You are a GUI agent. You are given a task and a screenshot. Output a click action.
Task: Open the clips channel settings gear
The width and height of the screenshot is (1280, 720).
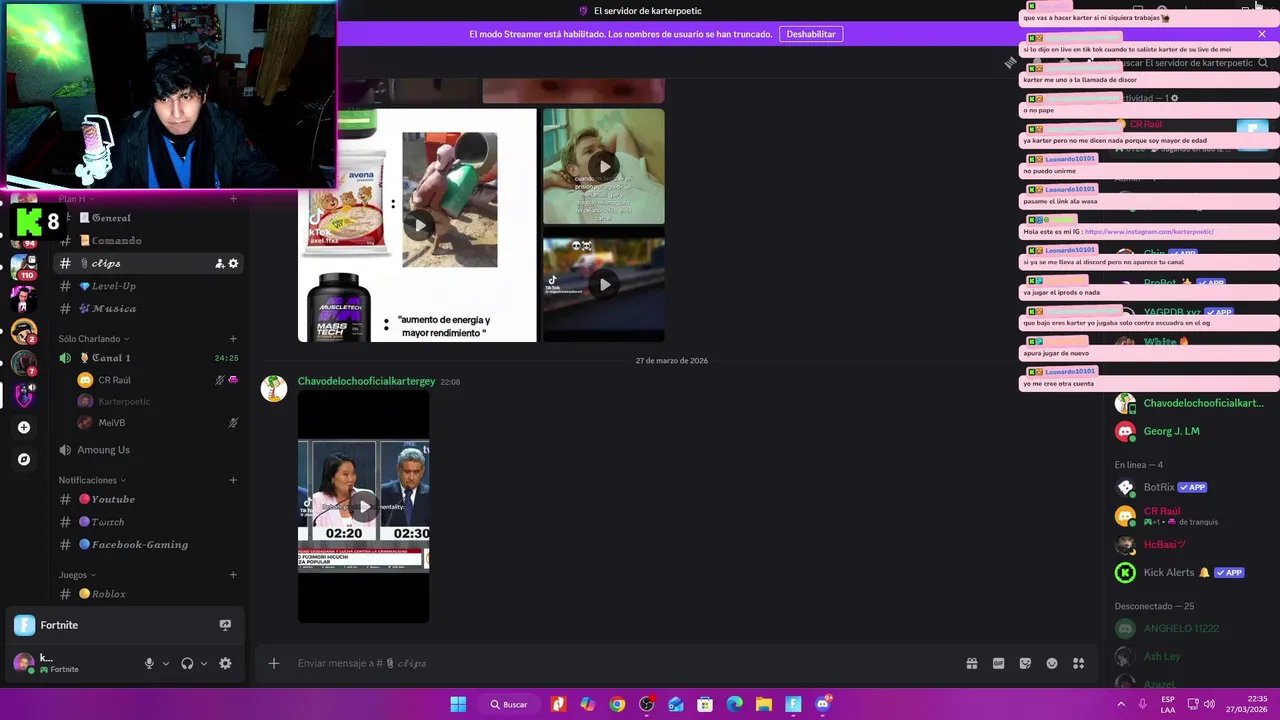tap(233, 264)
